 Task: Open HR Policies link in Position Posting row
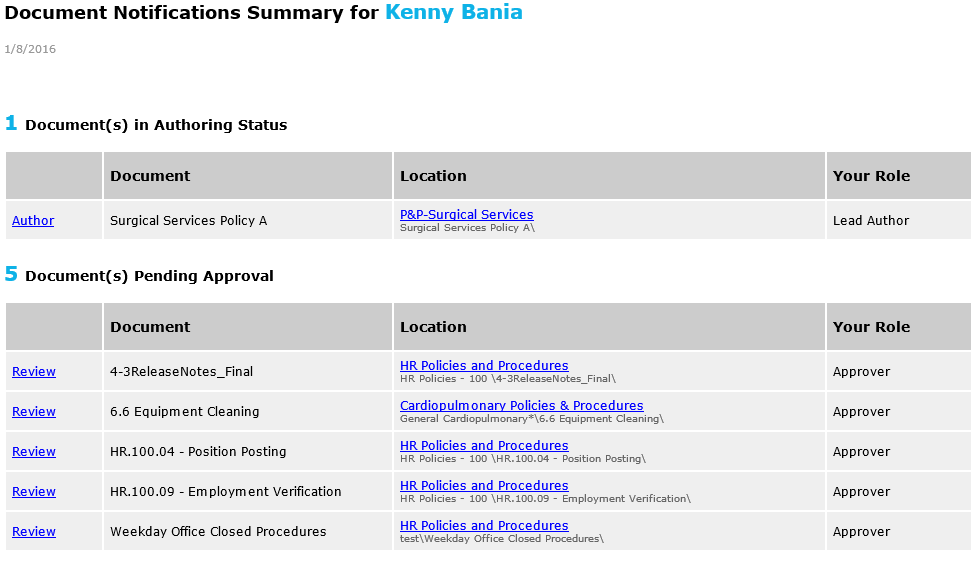coord(484,445)
